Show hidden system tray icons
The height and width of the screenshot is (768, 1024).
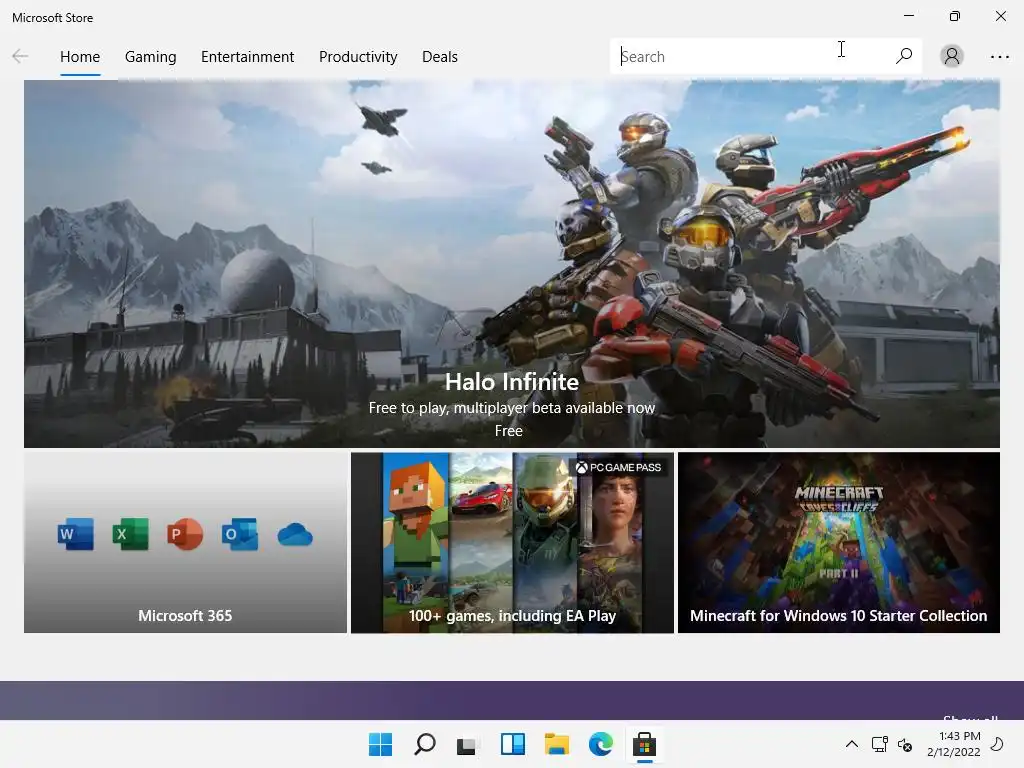click(852, 744)
